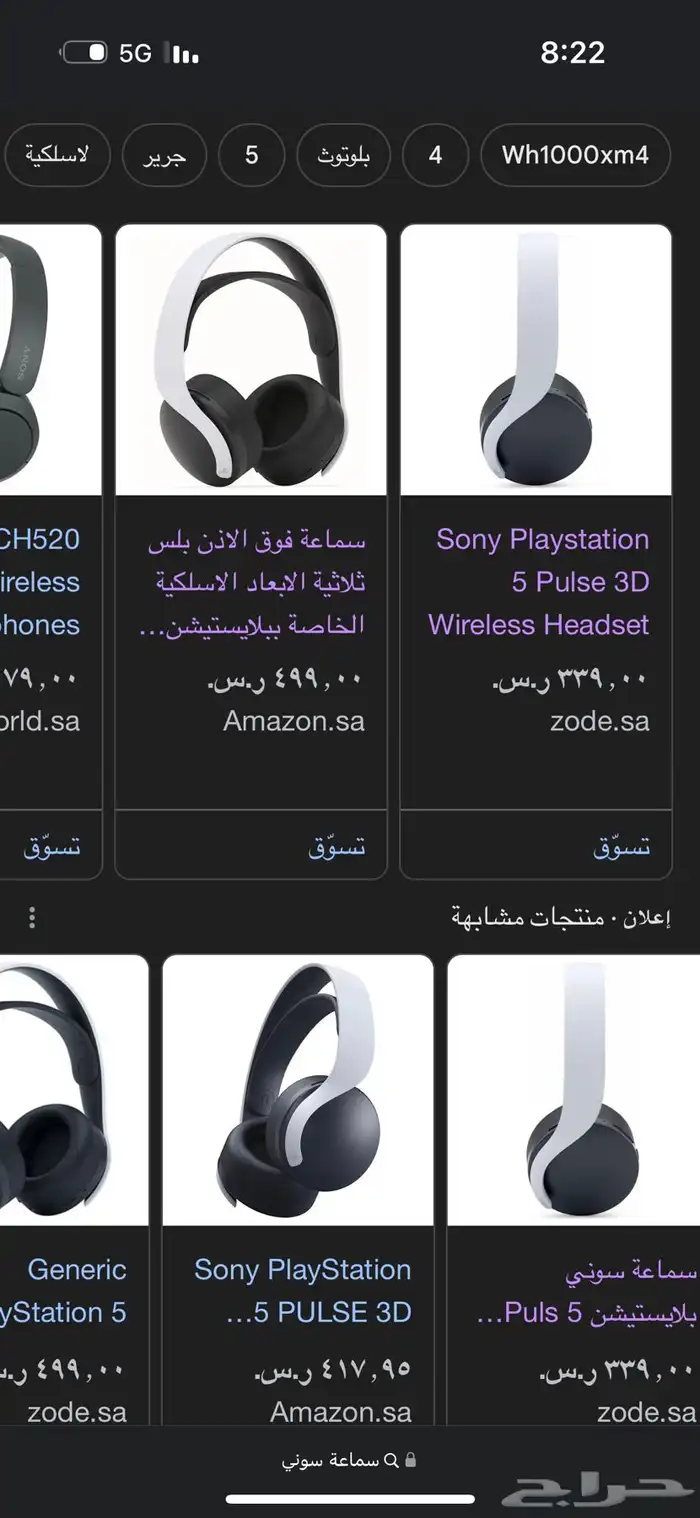The width and height of the screenshot is (700, 1518).
Task: Choose the لاسلكية filter chip
Action: [x=54, y=155]
